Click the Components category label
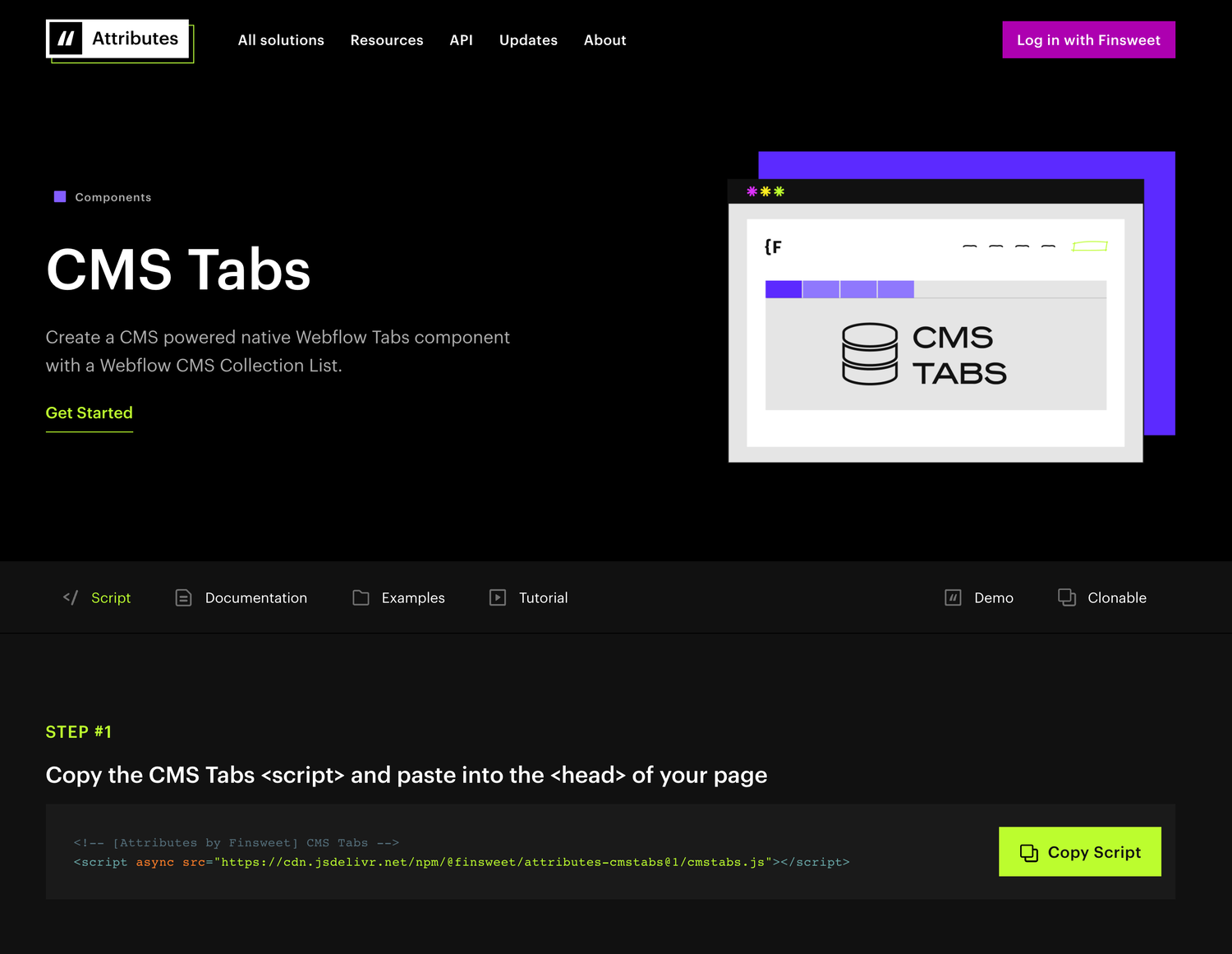Image resolution: width=1232 pixels, height=954 pixels. 113,197
